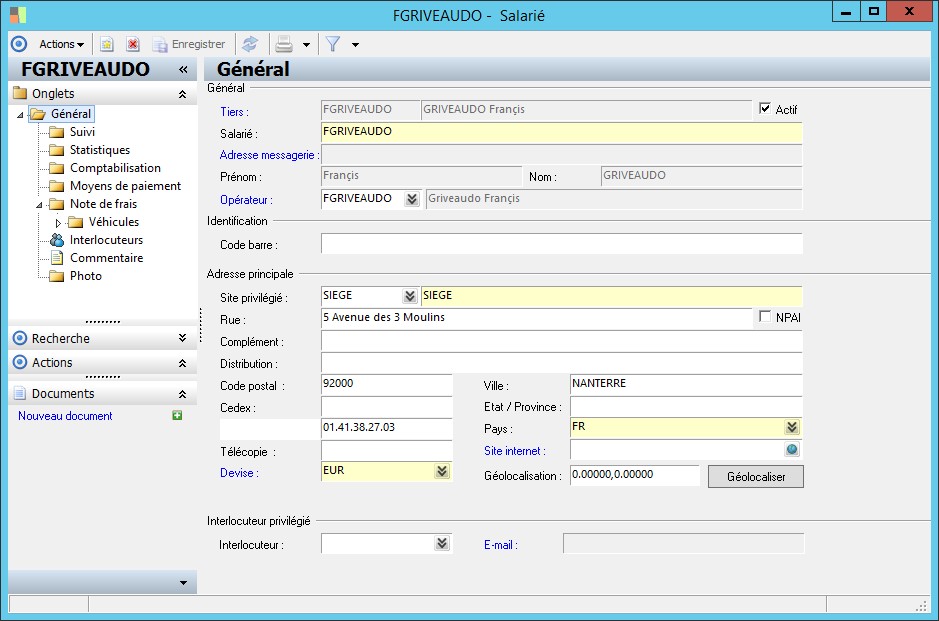The image size is (939, 621).
Task: Enable the NPAI checkbox
Action: coord(766,317)
